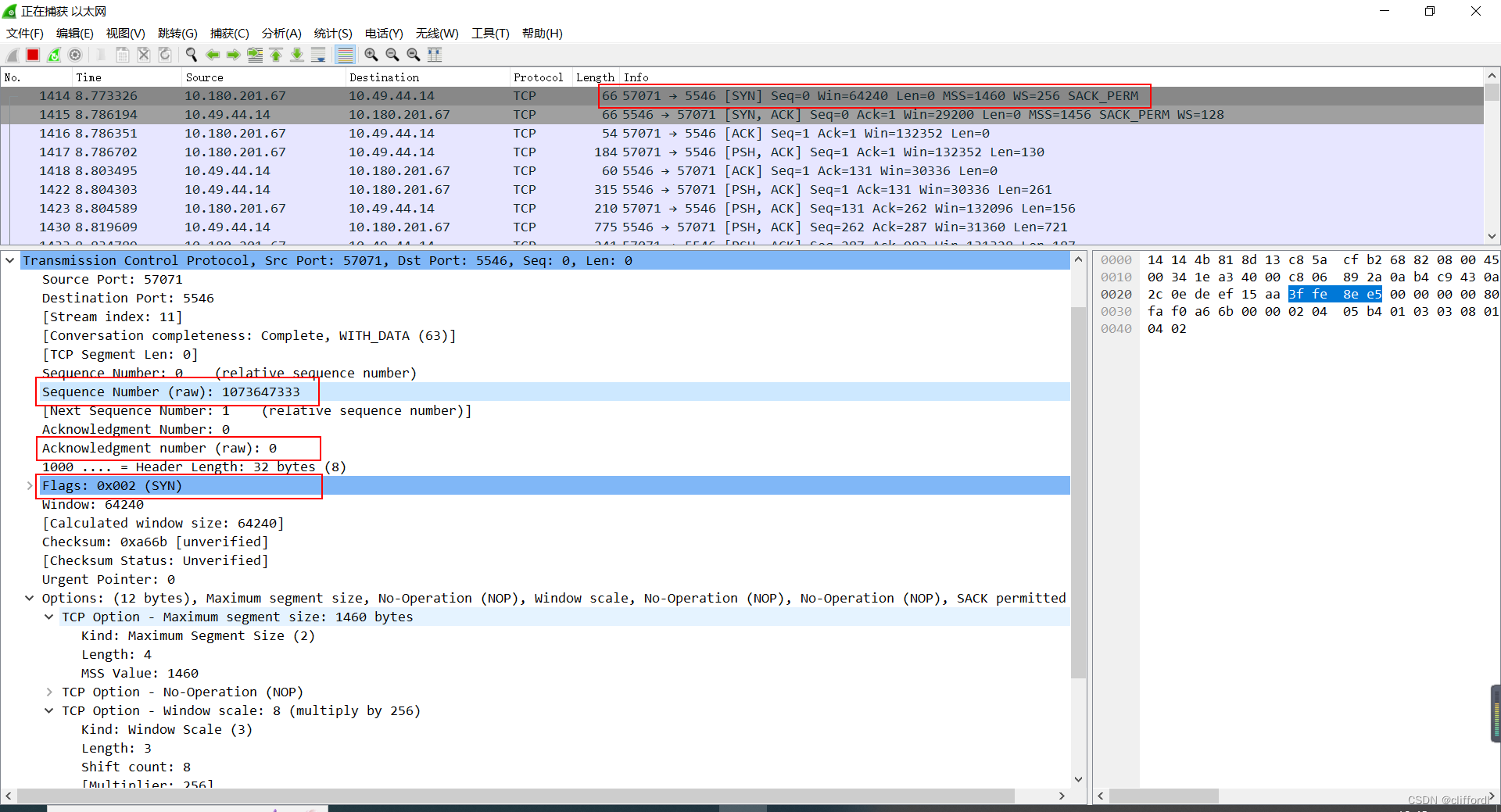Select packet 1430 with Len=721

[x=742, y=227]
